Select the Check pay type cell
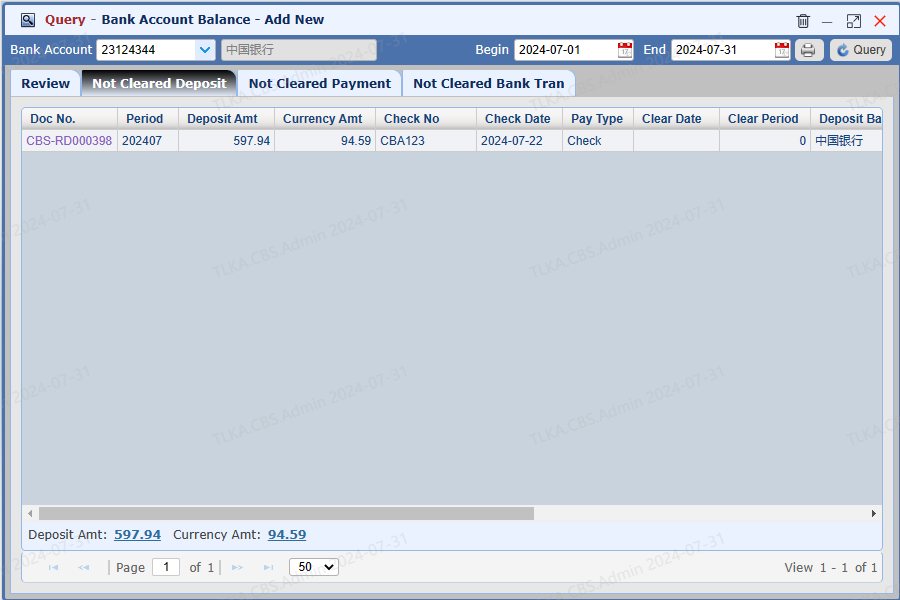Screen dimensions: 900x600 pos(598,141)
